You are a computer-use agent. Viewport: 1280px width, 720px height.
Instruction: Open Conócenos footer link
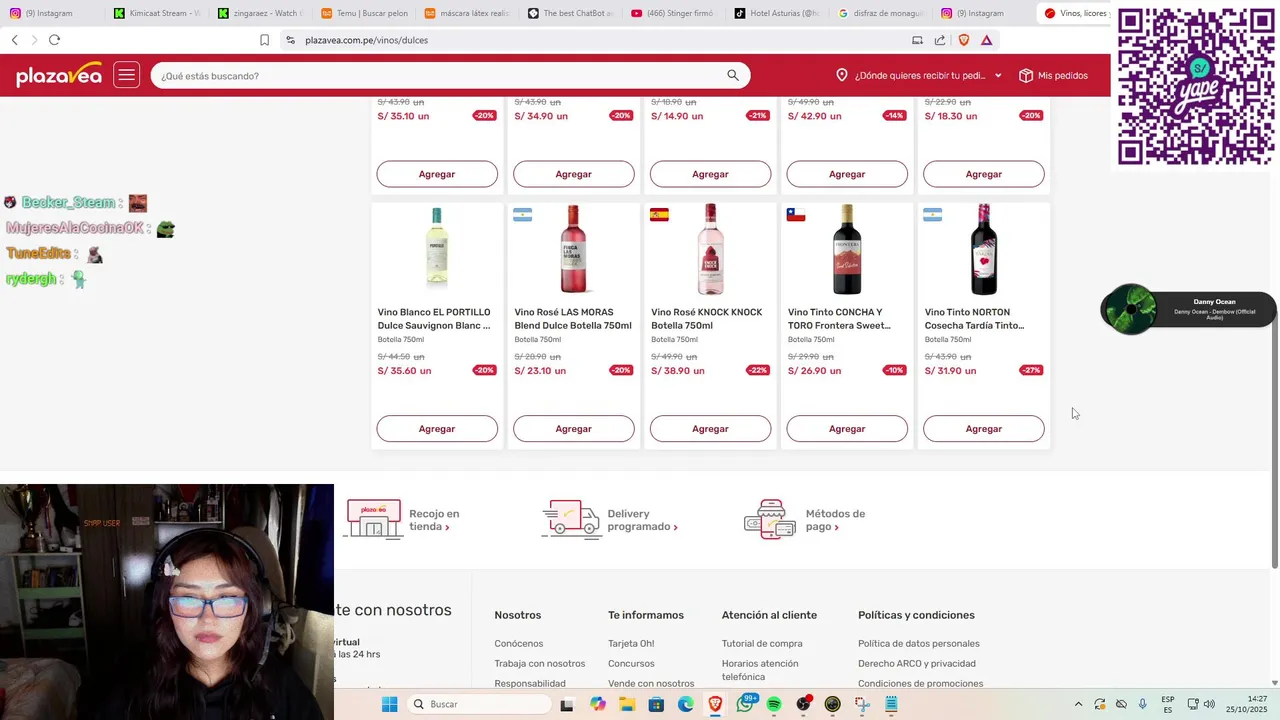point(519,643)
